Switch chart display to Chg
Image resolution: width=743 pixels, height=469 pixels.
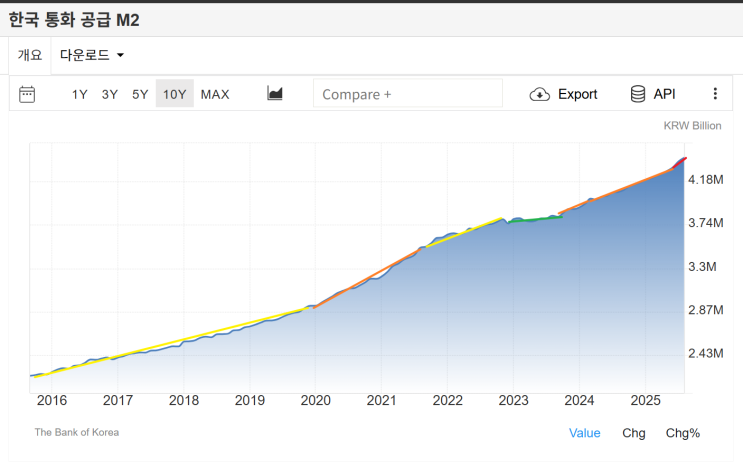[634, 433]
